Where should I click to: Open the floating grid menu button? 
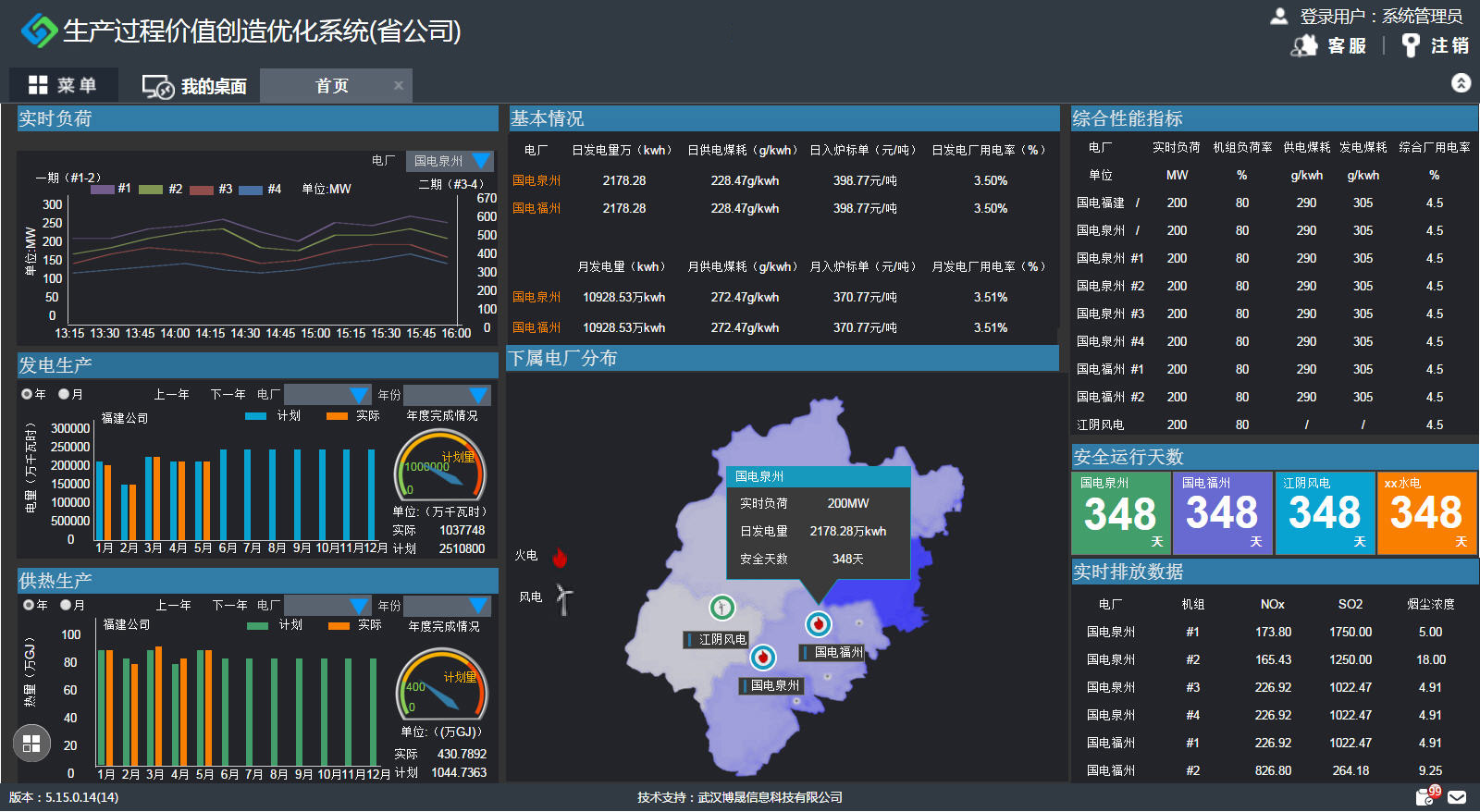click(31, 743)
